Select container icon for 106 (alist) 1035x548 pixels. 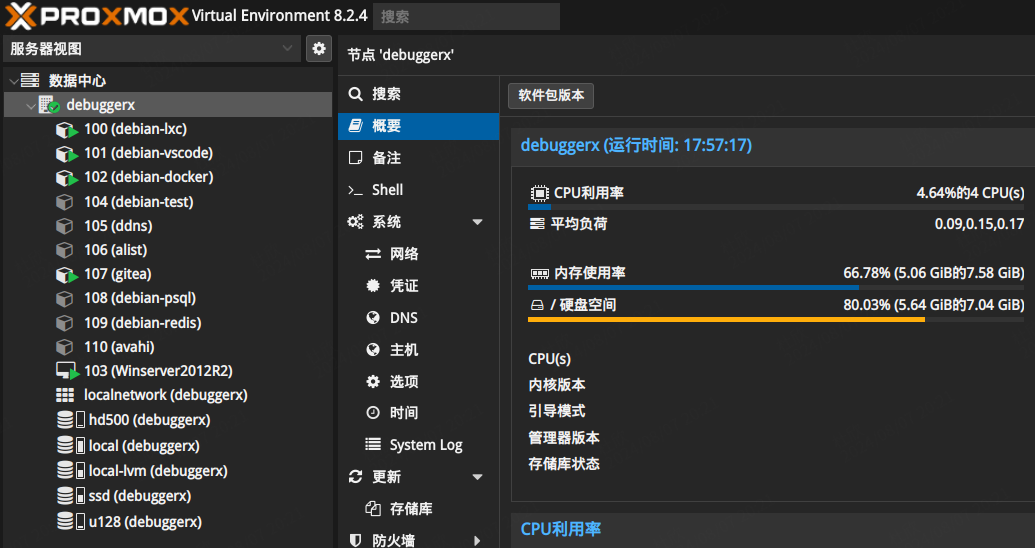click(65, 250)
